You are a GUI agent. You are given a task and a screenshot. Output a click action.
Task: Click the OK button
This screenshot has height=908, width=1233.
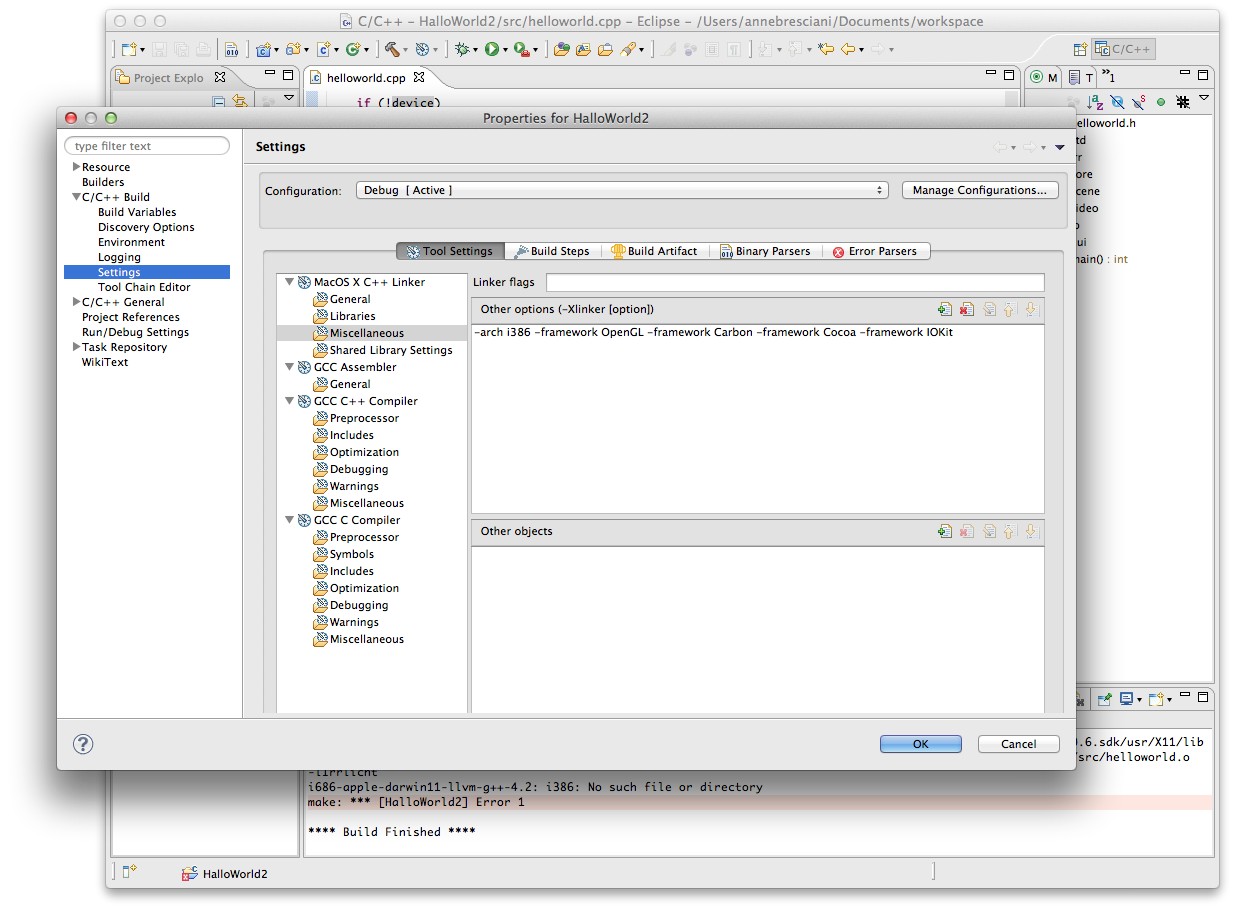coord(921,744)
